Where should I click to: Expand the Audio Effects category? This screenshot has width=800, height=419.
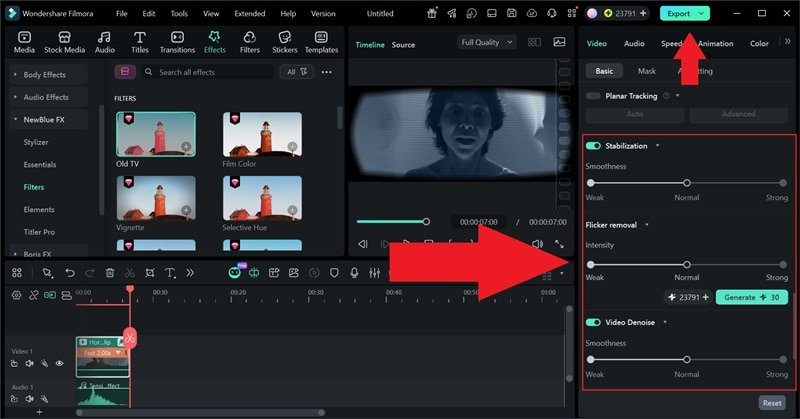15,96
